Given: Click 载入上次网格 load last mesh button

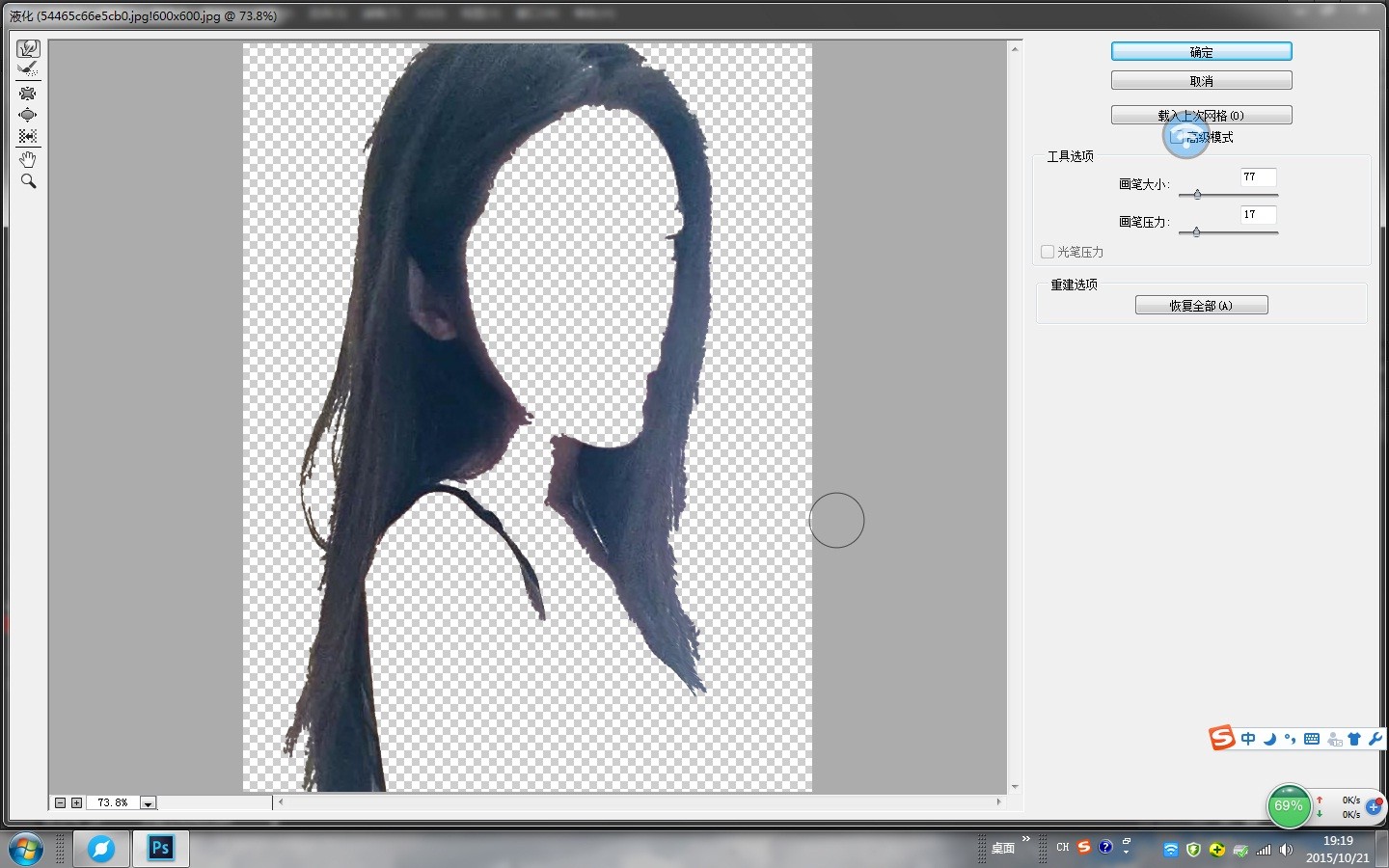Looking at the screenshot, I should pos(1201,115).
